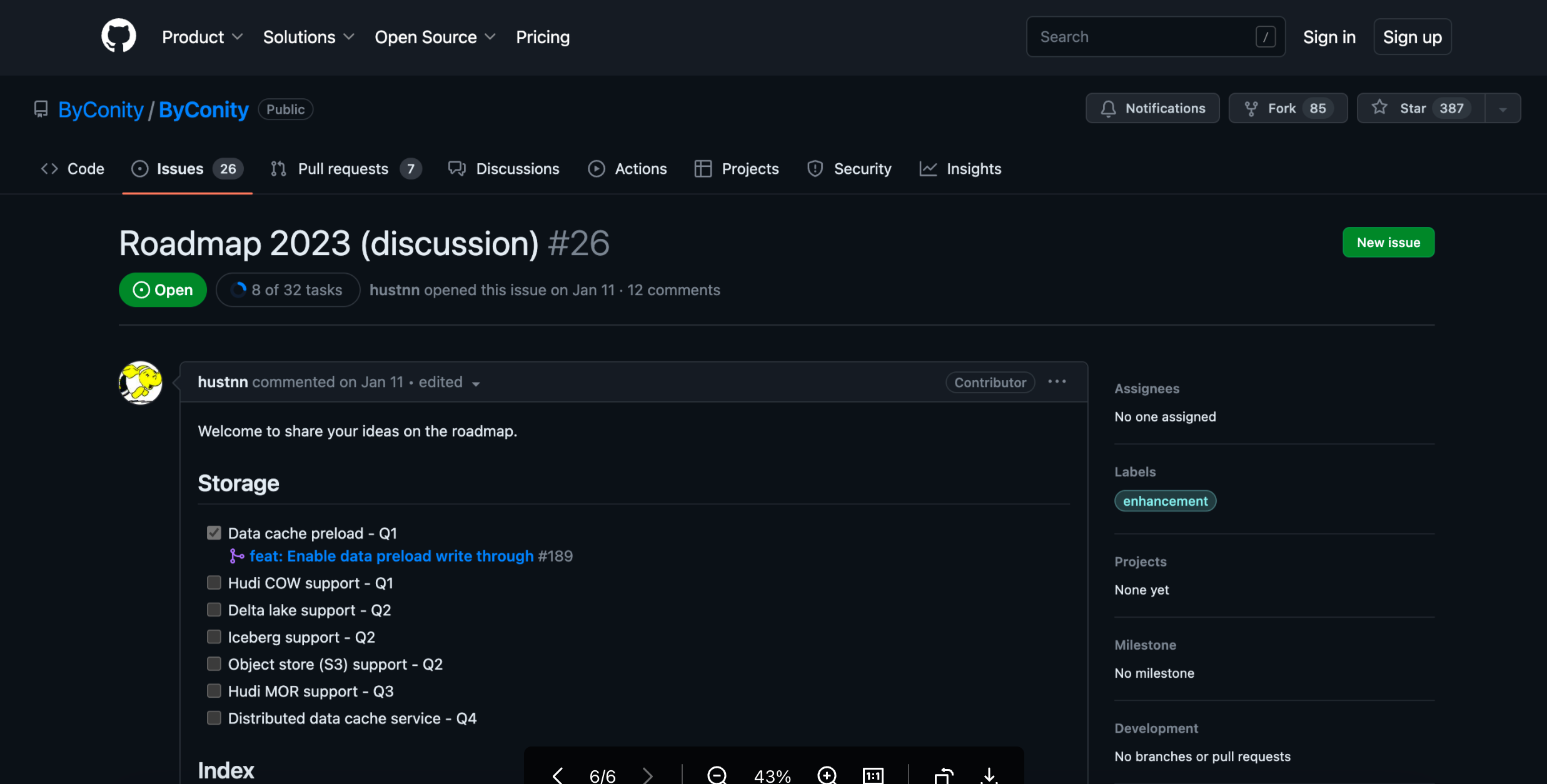Check the Iceberg support task checkbox
Image resolution: width=1547 pixels, height=784 pixels.
pos(214,636)
